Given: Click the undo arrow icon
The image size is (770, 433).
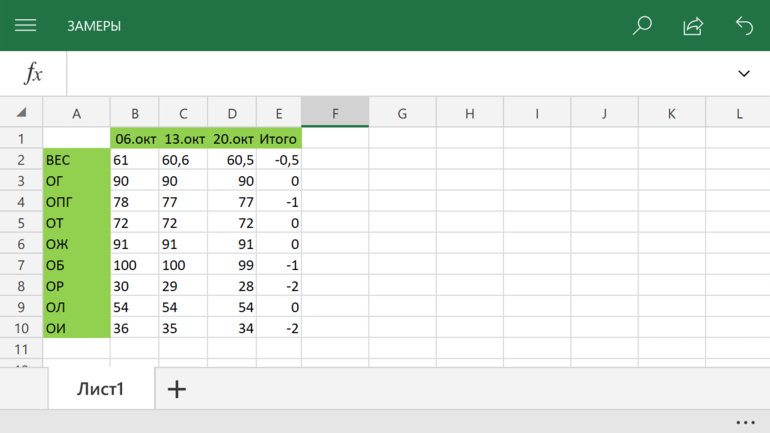Looking at the screenshot, I should coord(744,26).
